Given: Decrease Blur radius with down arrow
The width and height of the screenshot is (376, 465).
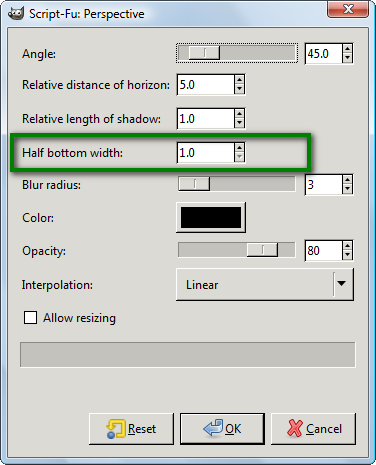Looking at the screenshot, I should 347,189.
